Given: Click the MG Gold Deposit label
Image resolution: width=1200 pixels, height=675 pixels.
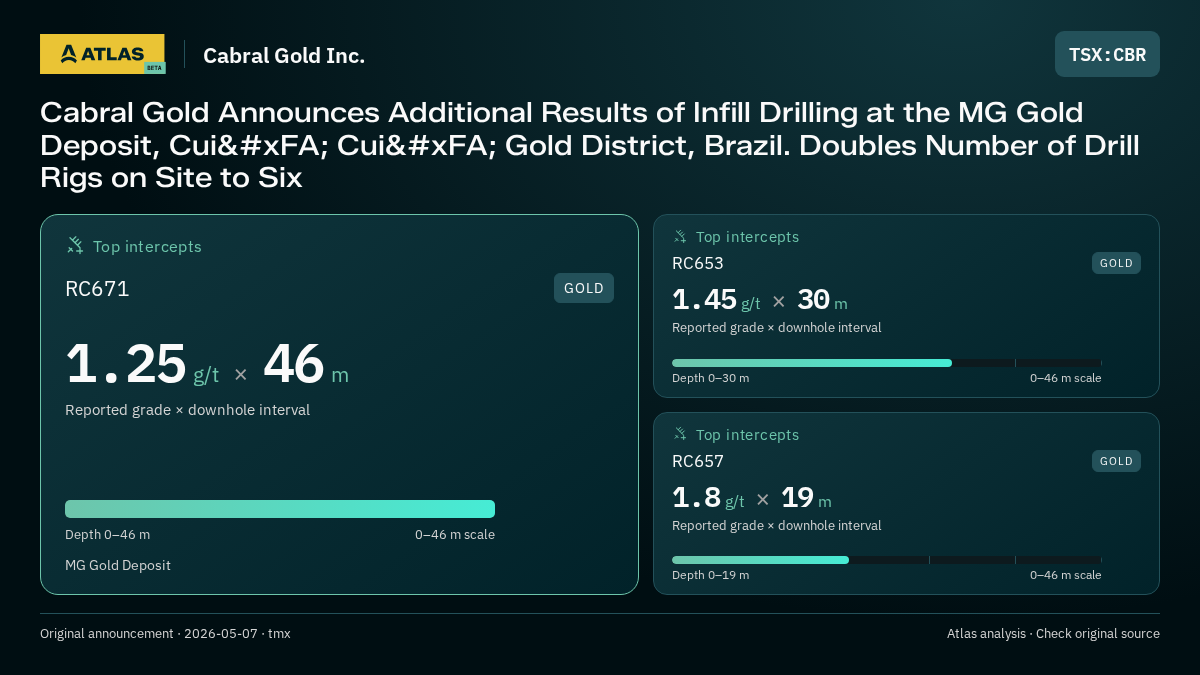Looking at the screenshot, I should pos(118,565).
